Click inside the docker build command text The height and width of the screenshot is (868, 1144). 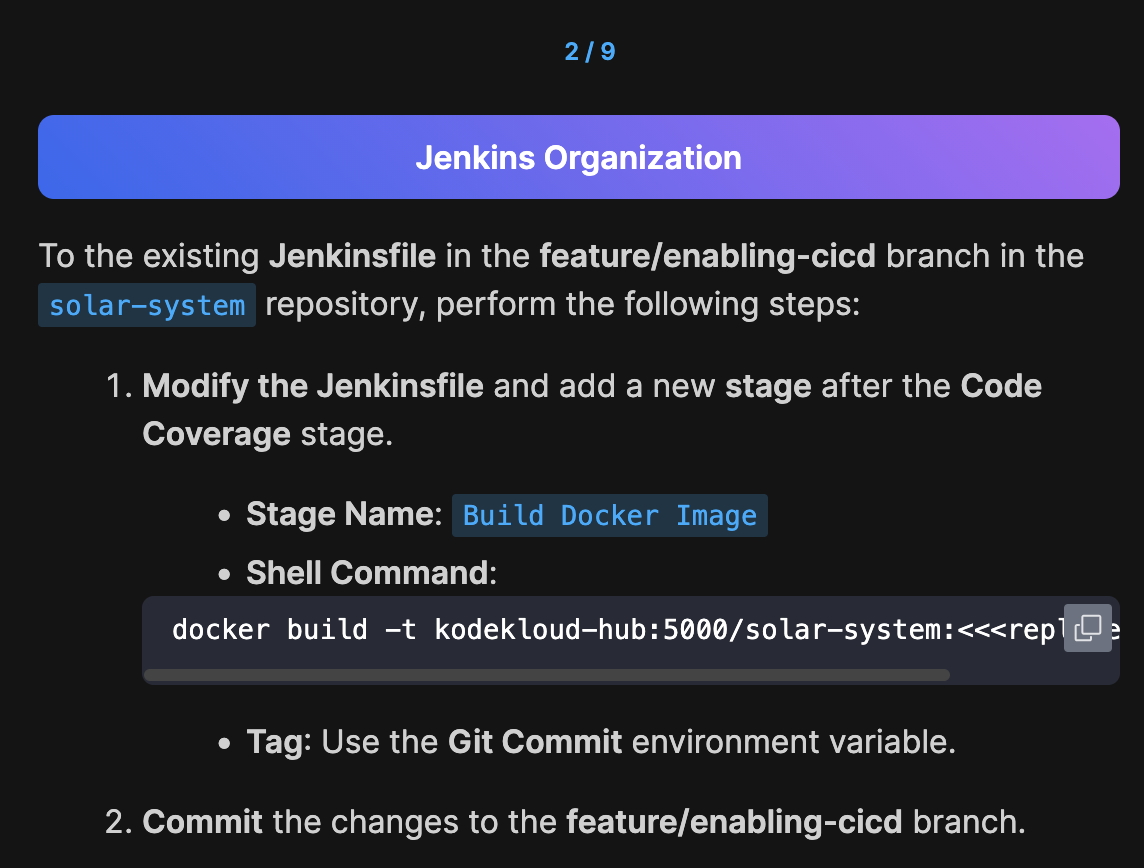pos(560,630)
